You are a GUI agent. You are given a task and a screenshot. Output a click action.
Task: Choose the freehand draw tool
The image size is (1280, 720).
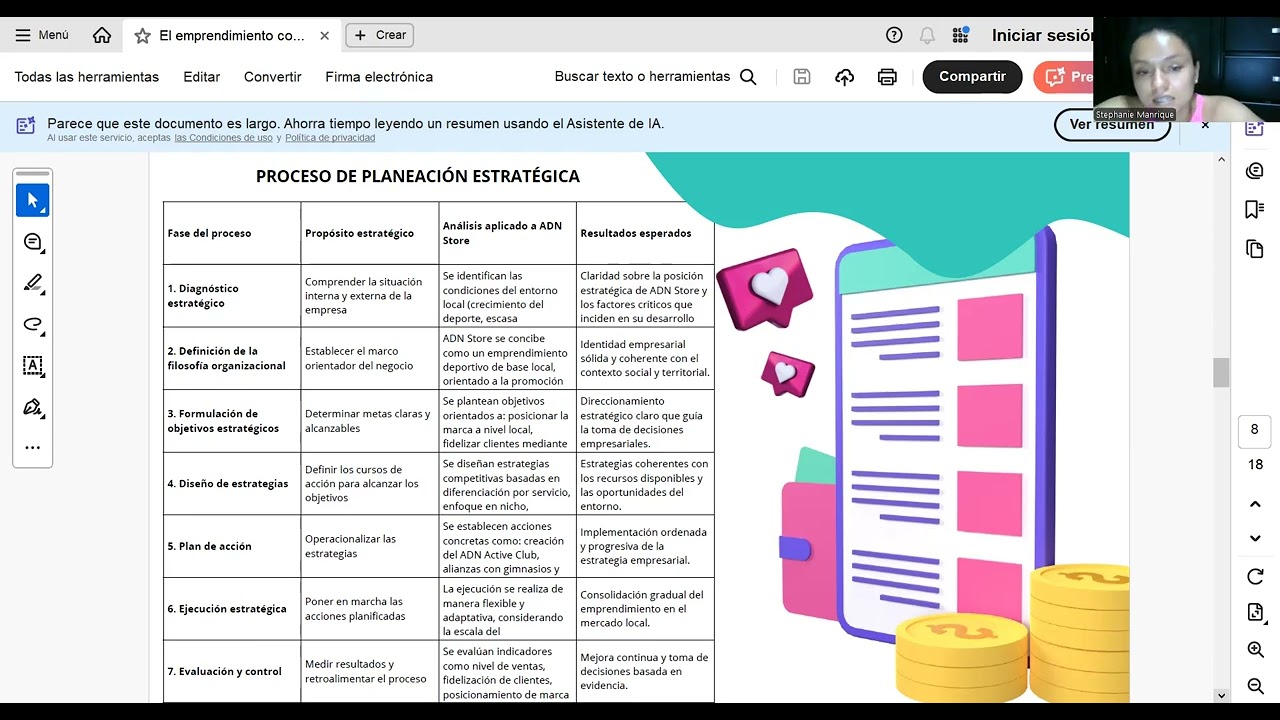pos(33,324)
